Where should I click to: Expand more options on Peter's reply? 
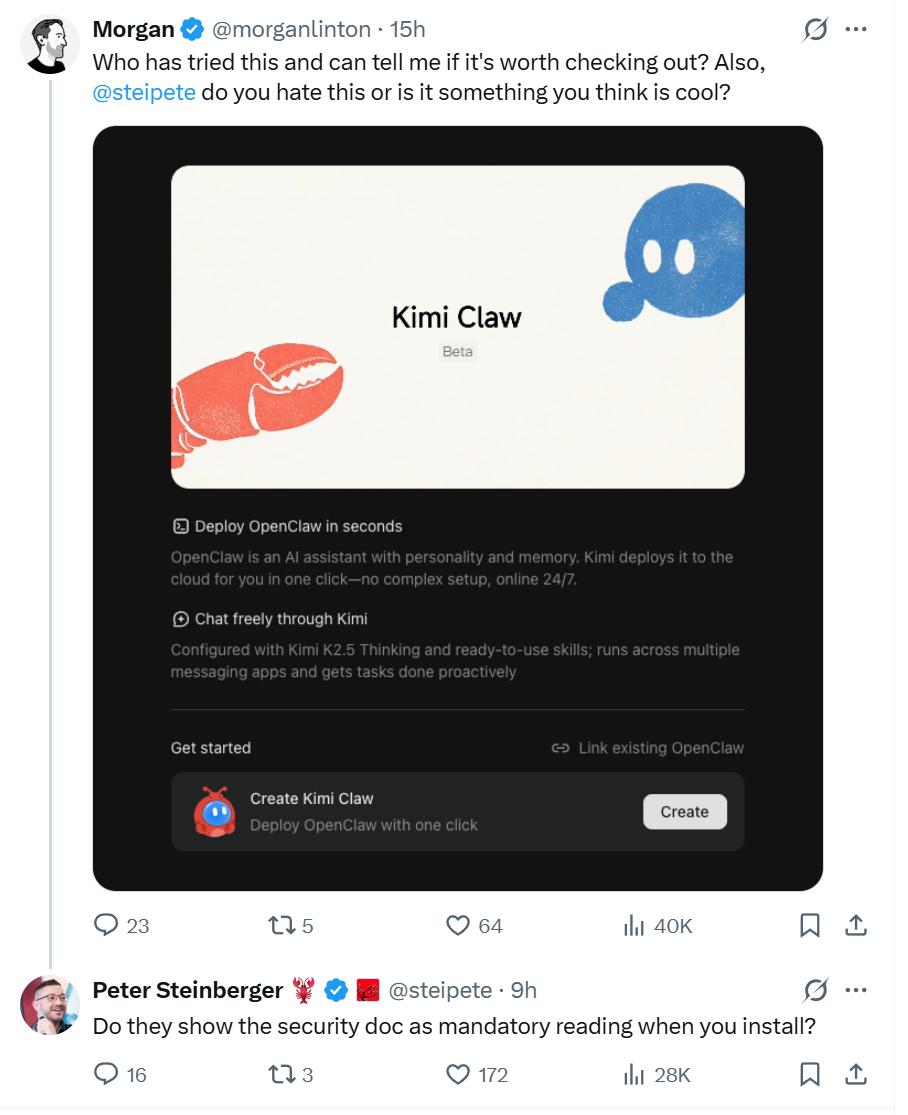[x=856, y=990]
